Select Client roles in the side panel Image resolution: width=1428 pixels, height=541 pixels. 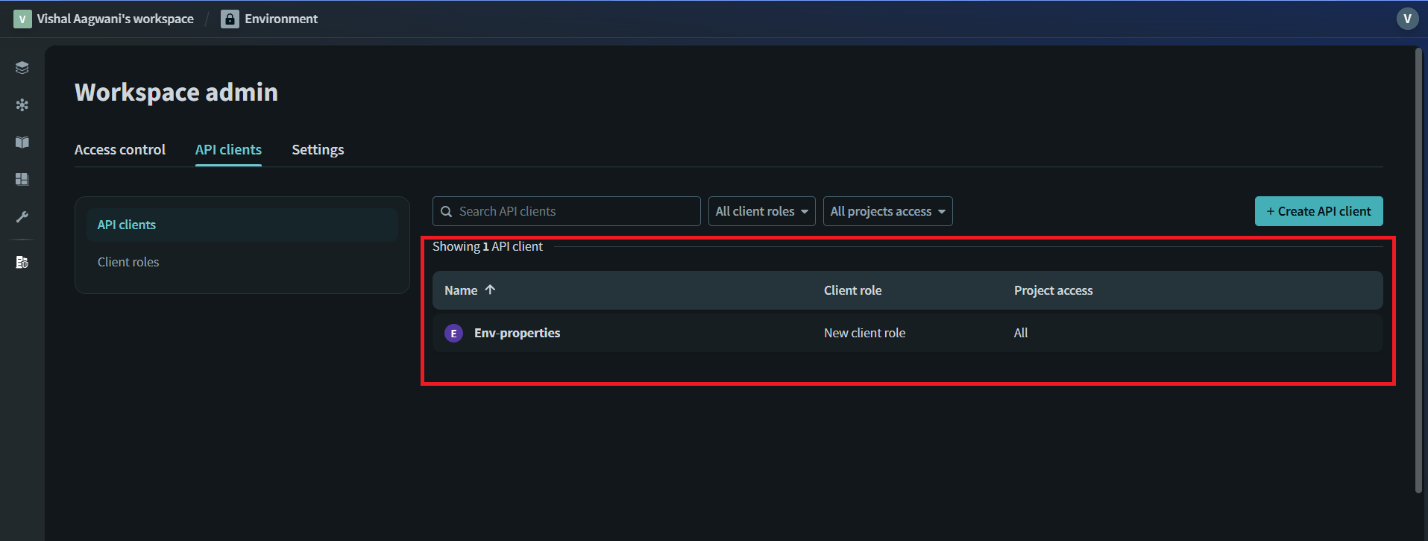[x=128, y=262]
